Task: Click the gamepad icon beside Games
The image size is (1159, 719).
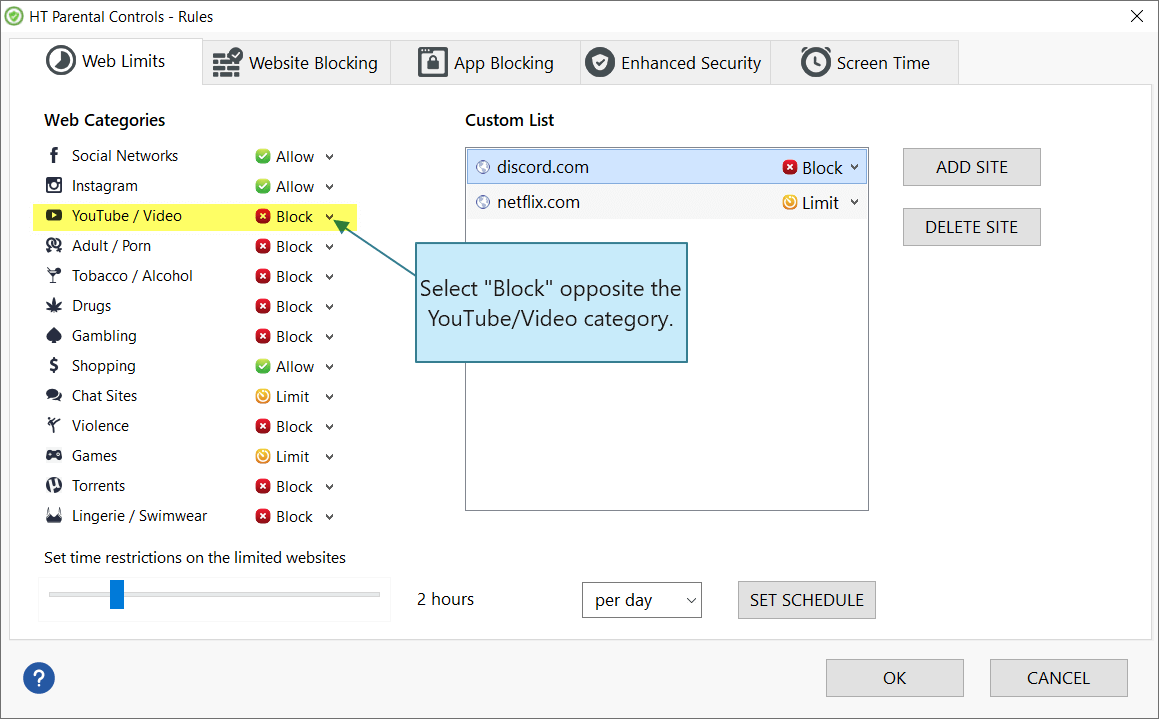Action: [x=54, y=455]
